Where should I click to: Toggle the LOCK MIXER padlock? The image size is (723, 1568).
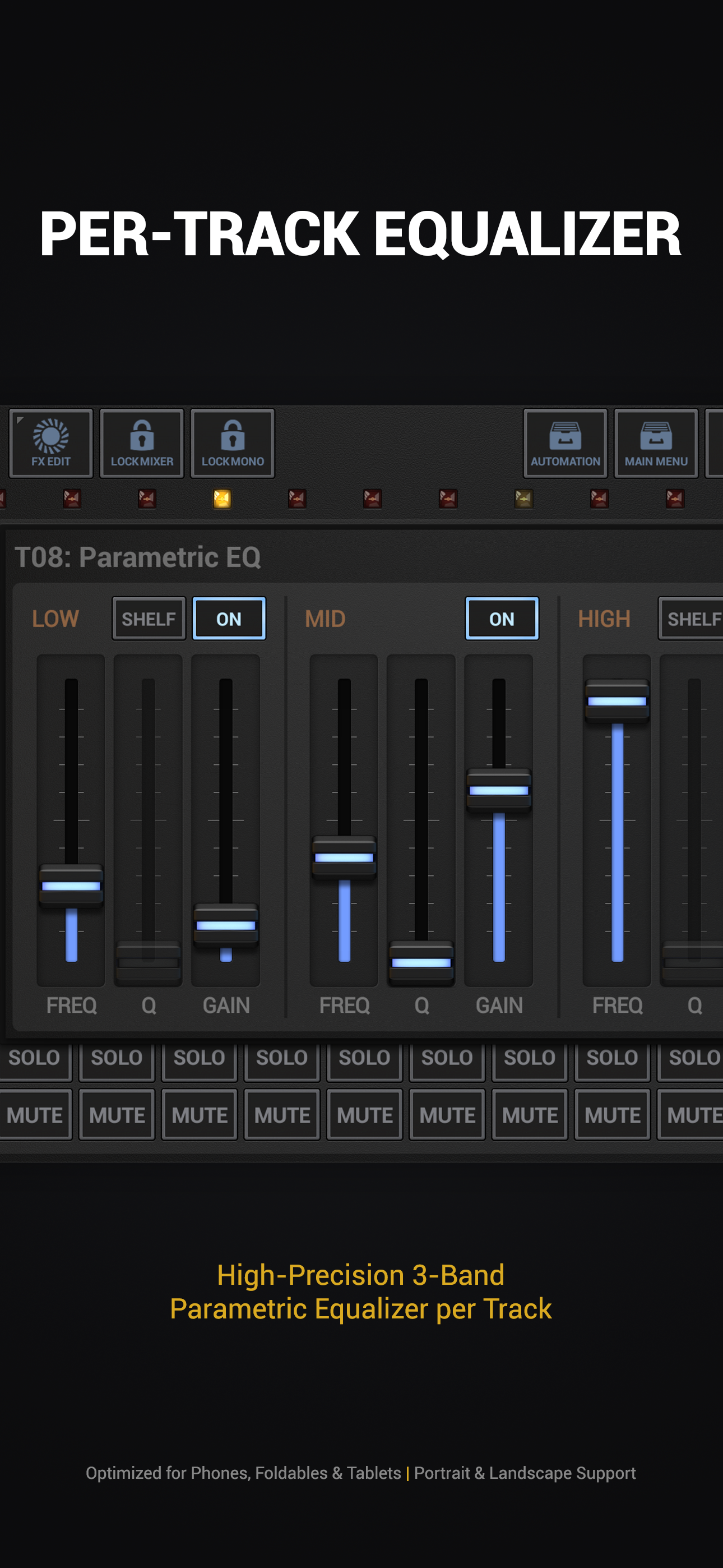click(x=142, y=443)
